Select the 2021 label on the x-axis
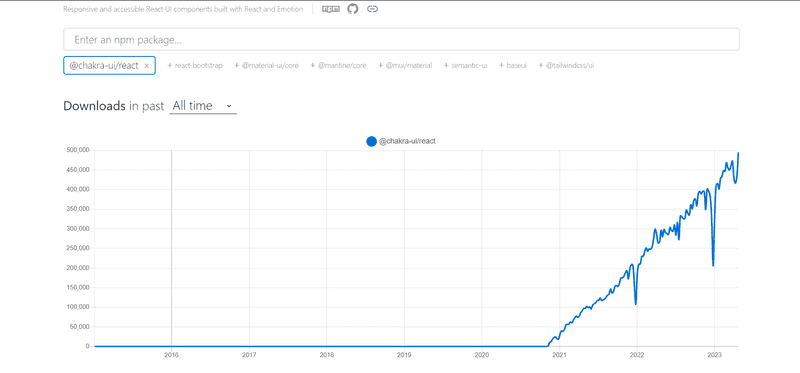The image size is (800, 373). tap(559, 354)
